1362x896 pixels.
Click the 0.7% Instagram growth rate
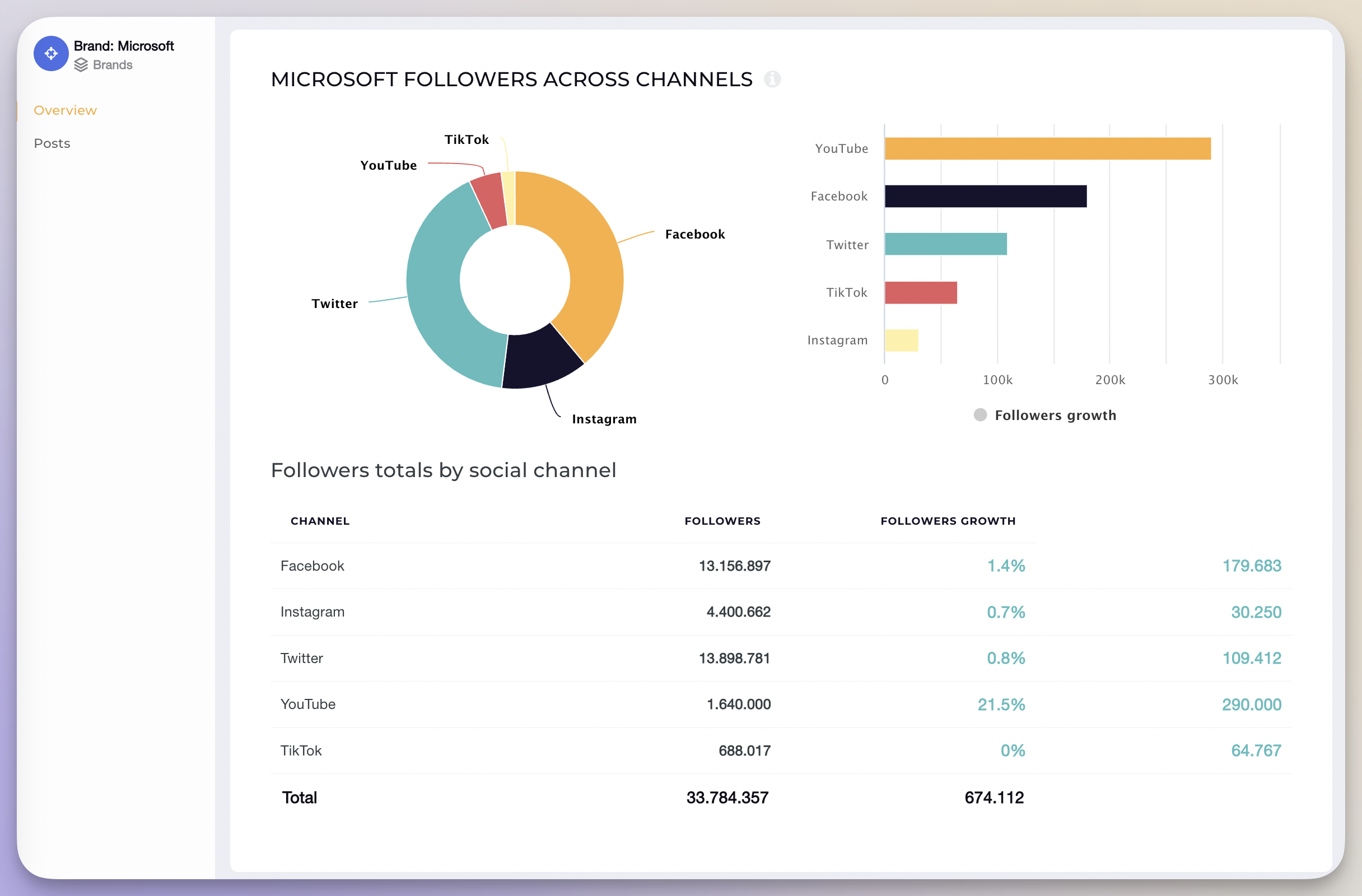click(1006, 612)
